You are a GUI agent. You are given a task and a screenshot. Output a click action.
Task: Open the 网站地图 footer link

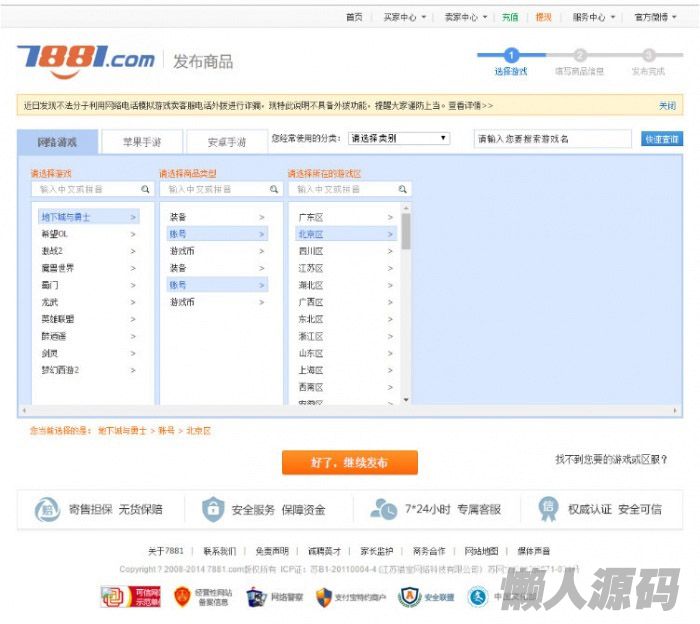[x=481, y=551]
